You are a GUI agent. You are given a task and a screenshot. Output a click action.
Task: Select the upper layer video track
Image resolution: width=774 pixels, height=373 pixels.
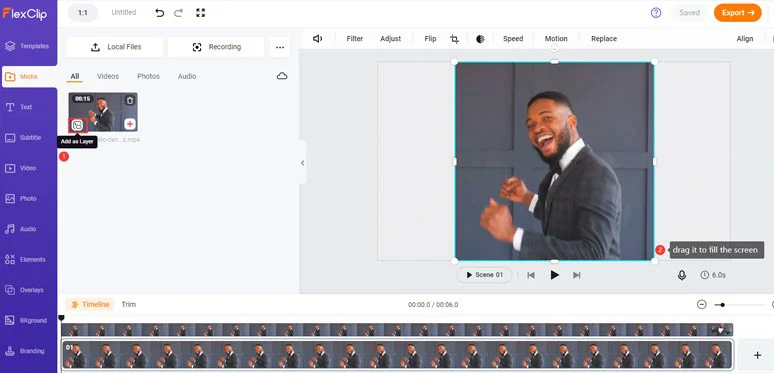pos(397,330)
